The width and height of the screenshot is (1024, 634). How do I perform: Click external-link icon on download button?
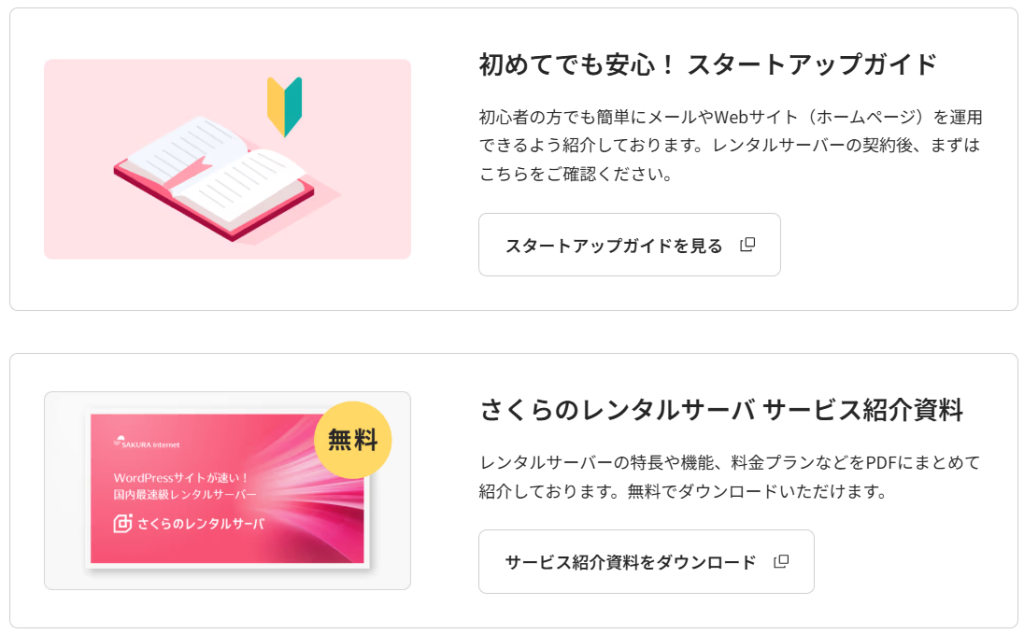(781, 562)
